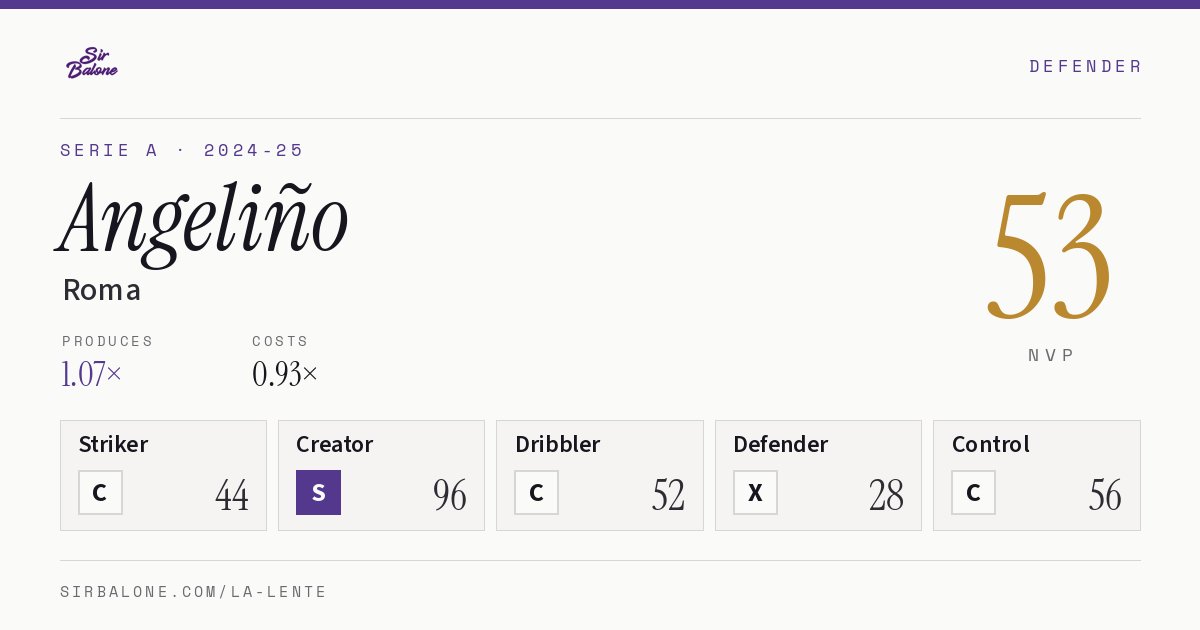Click the Striker score 44
The image size is (1200, 630).
(x=232, y=495)
